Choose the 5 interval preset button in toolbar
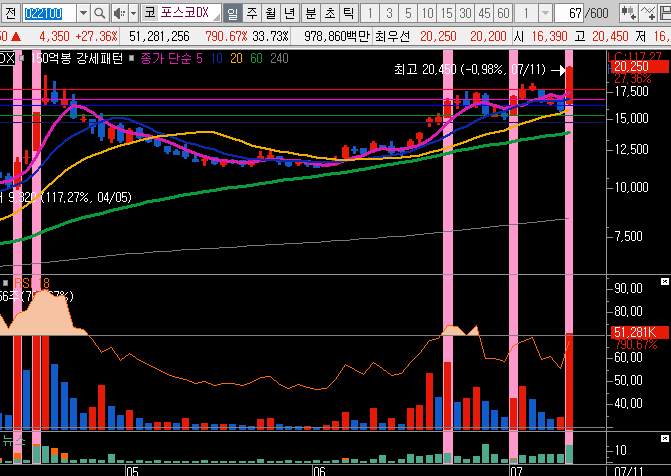671x476 pixels. point(408,13)
